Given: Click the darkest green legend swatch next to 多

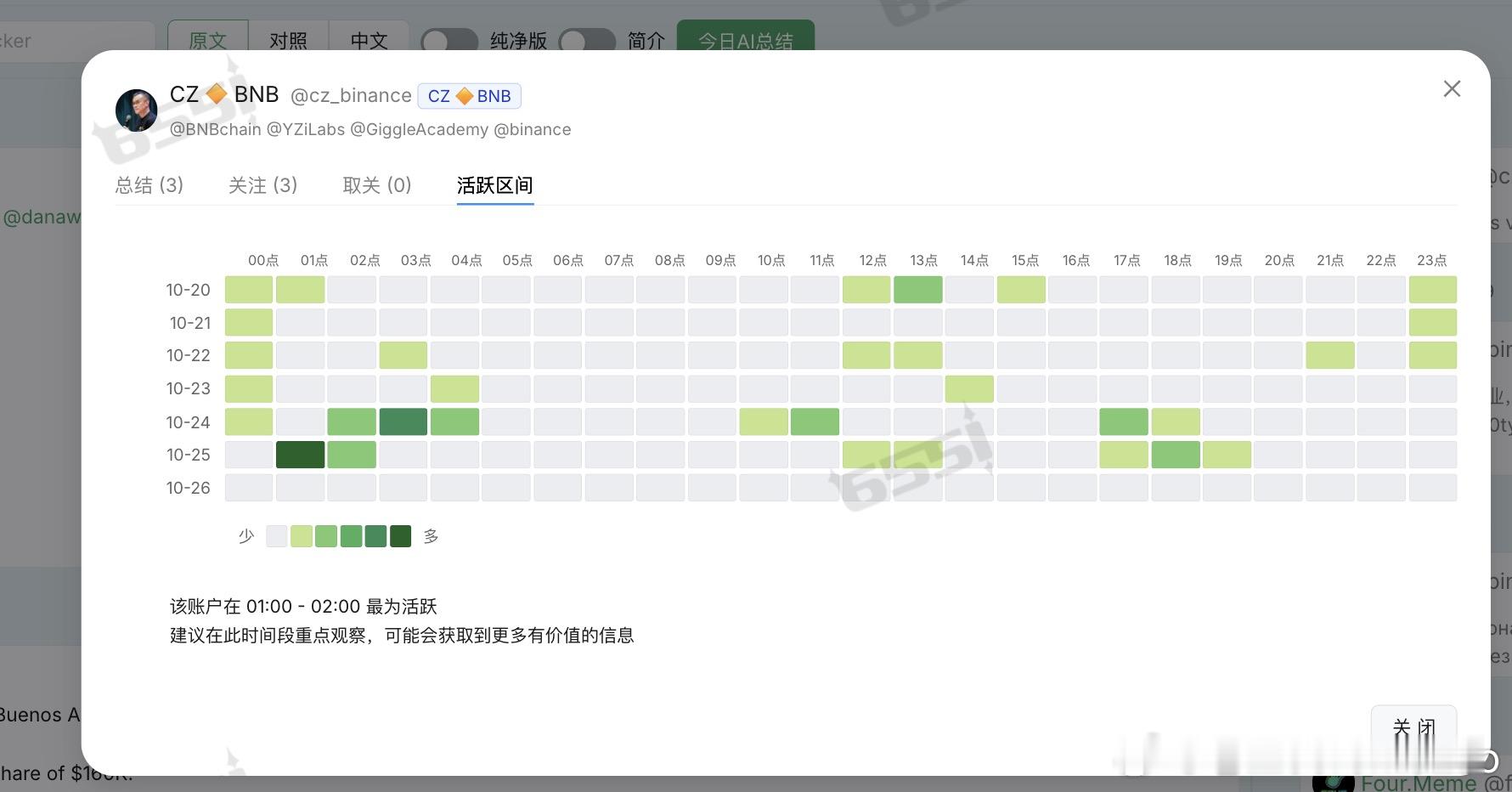Looking at the screenshot, I should pos(400,535).
